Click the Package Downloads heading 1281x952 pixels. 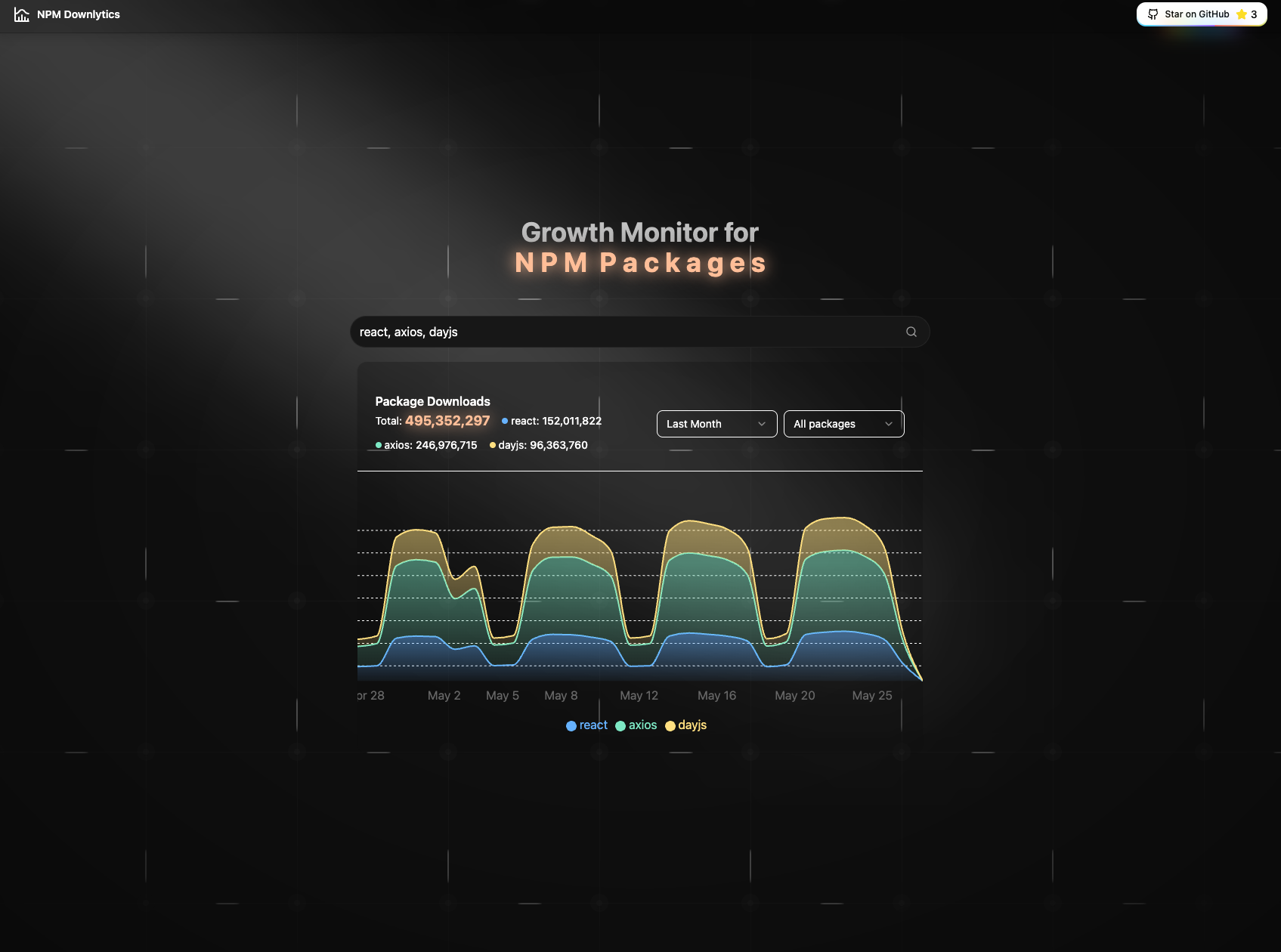433,401
